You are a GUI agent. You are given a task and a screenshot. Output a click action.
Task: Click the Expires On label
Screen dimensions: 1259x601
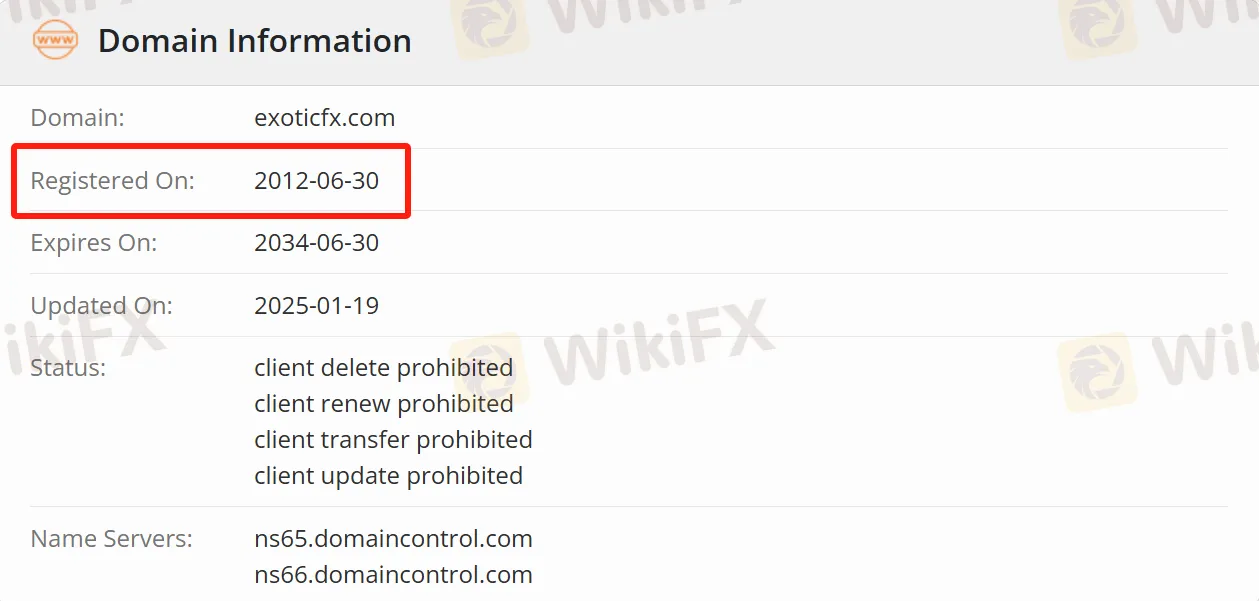point(93,243)
